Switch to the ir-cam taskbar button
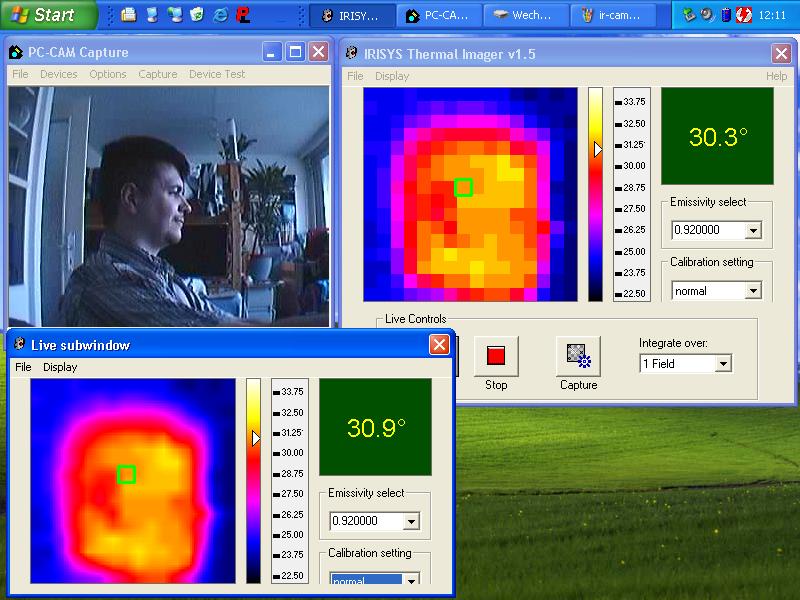This screenshot has height=600, width=800. (x=612, y=15)
